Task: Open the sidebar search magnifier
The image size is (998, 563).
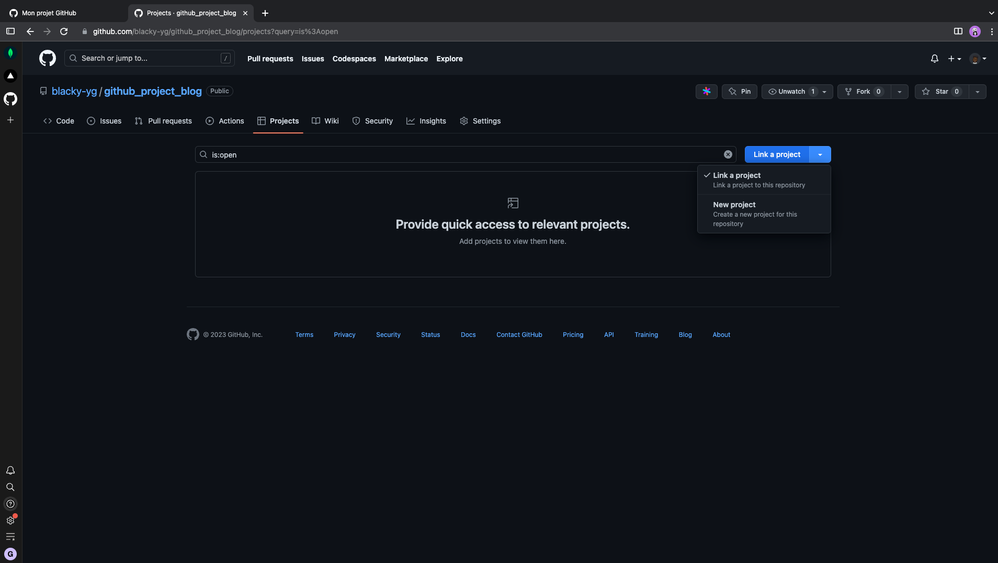Action: click(10, 487)
